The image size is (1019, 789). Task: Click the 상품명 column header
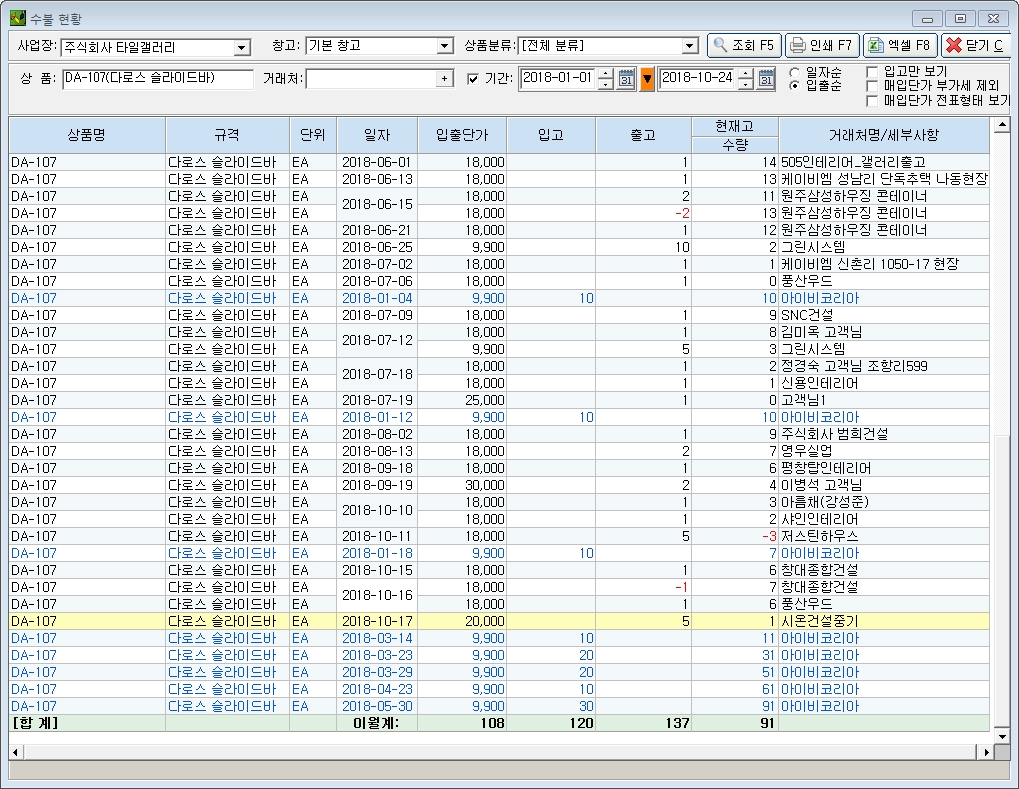click(x=87, y=135)
